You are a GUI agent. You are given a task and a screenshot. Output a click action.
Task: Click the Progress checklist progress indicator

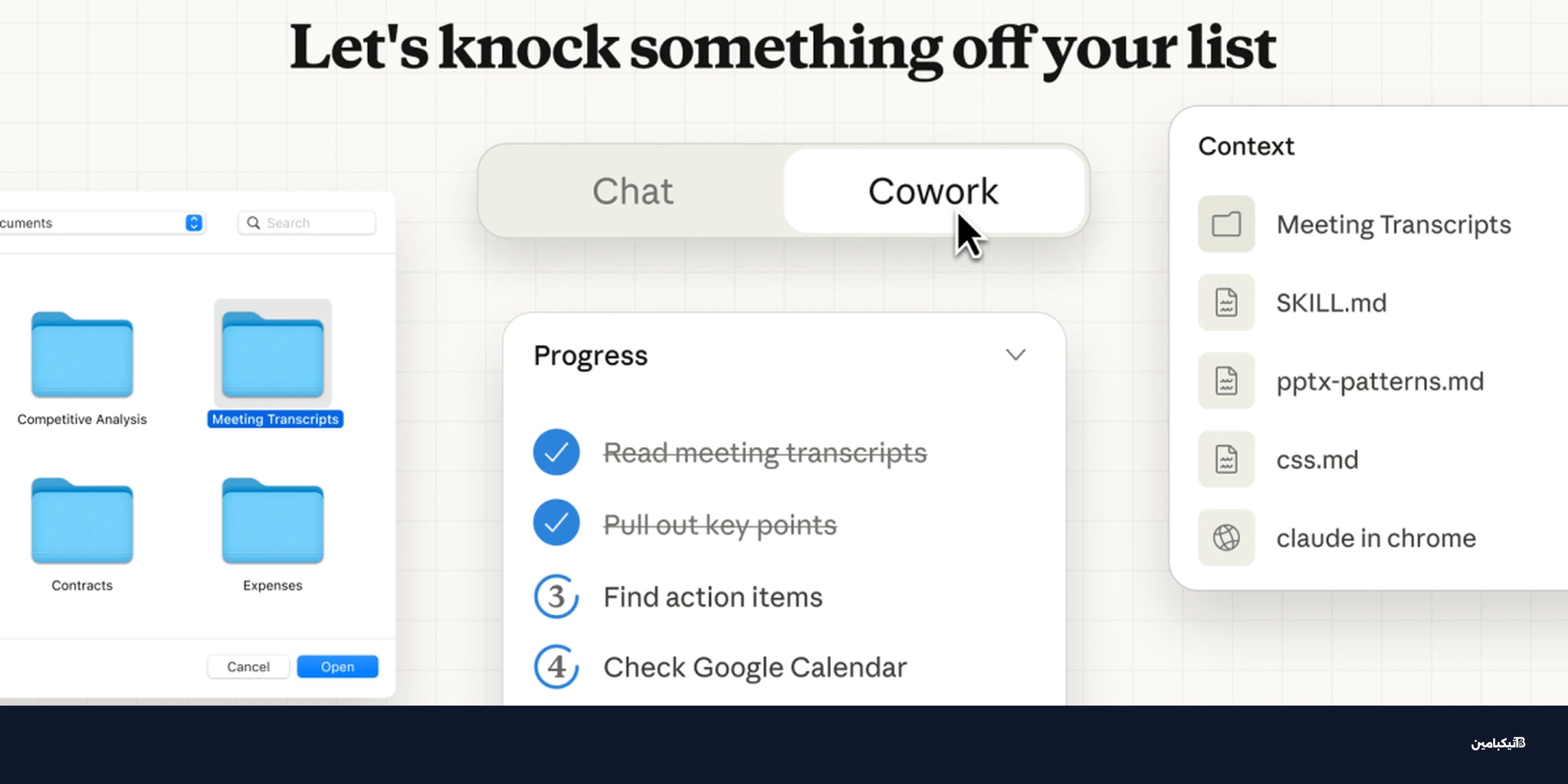591,355
